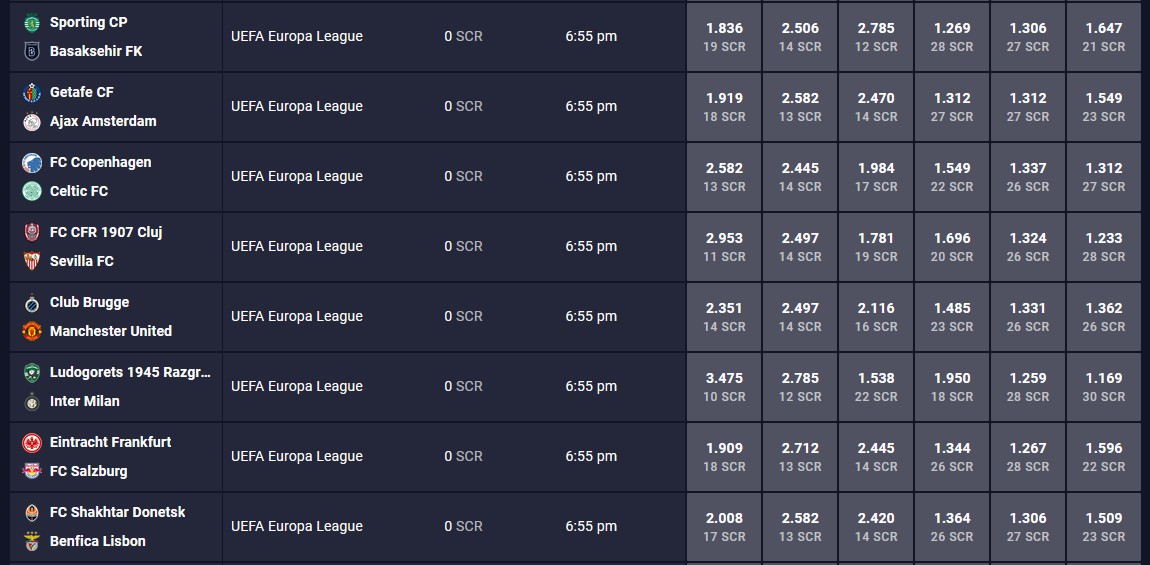Click the Benfica Lisbon team crest

(32, 542)
